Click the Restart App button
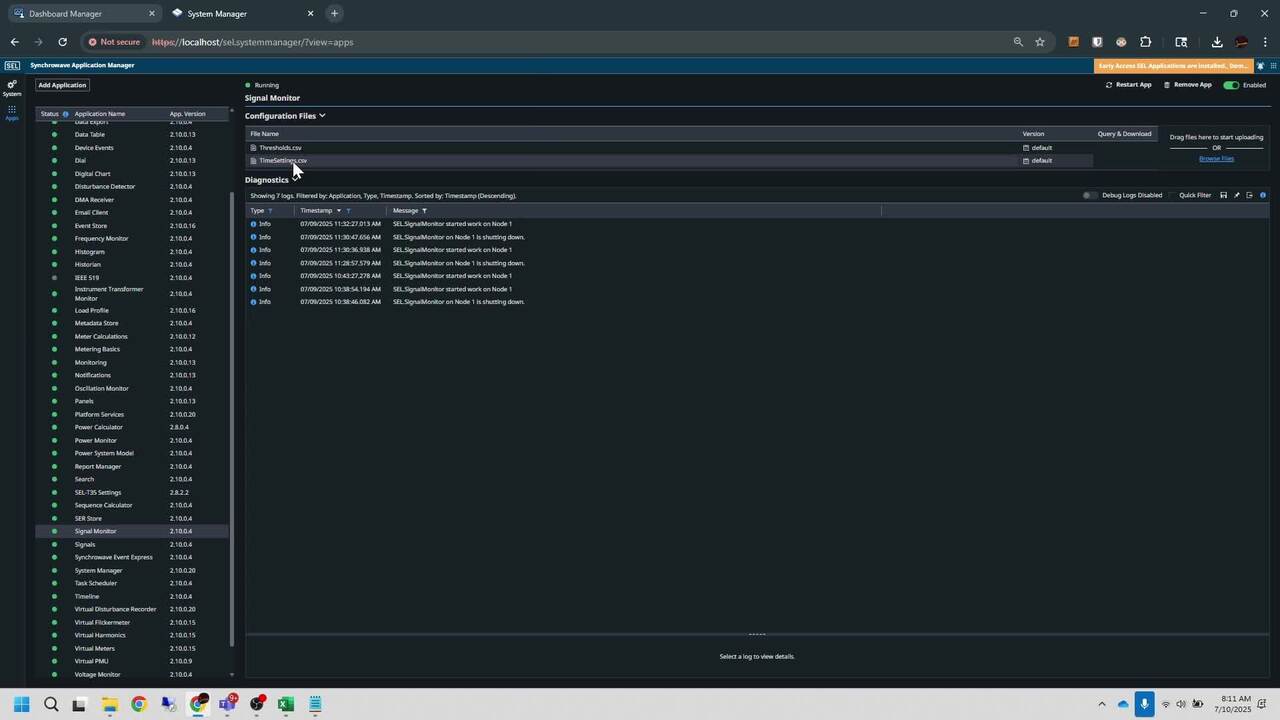The width and height of the screenshot is (1280, 720). point(1128,85)
